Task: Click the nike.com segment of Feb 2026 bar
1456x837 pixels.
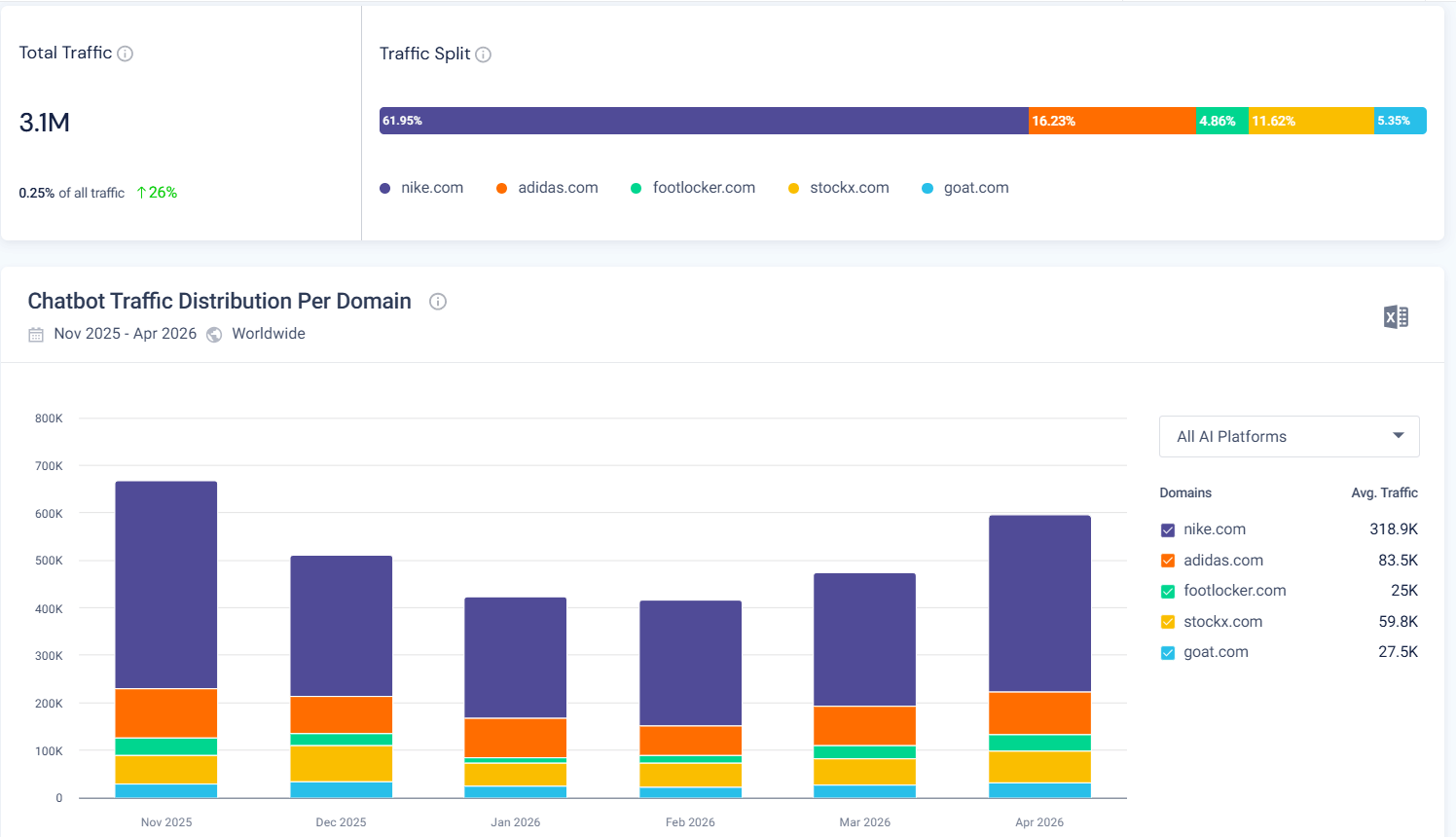Action: (690, 663)
